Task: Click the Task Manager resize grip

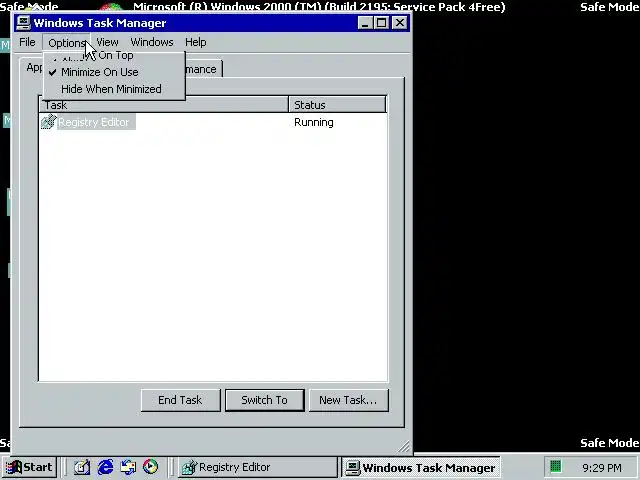Action: coord(404,447)
